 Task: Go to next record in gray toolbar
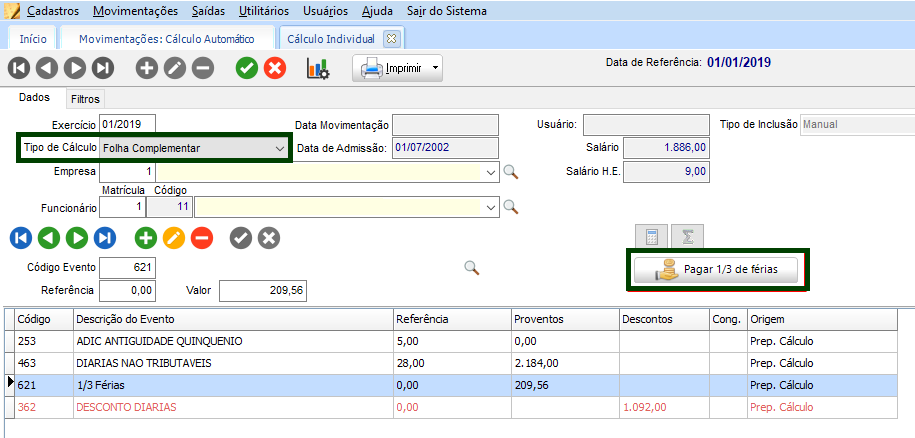75,68
